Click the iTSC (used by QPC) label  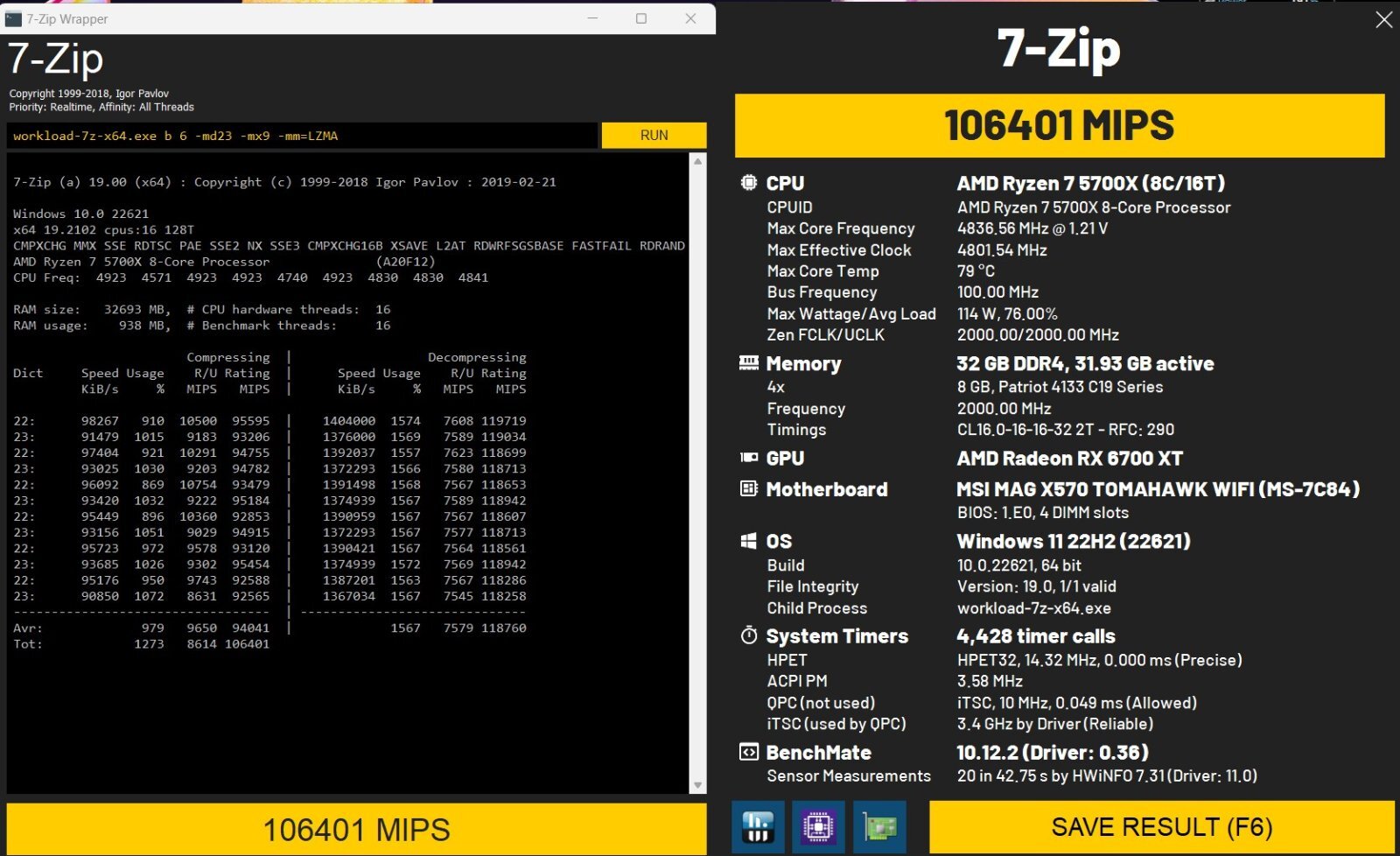(836, 724)
